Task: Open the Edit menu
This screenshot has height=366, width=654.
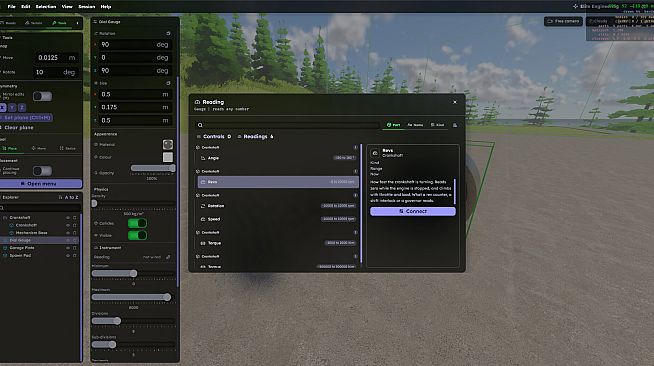Action: 26,7
